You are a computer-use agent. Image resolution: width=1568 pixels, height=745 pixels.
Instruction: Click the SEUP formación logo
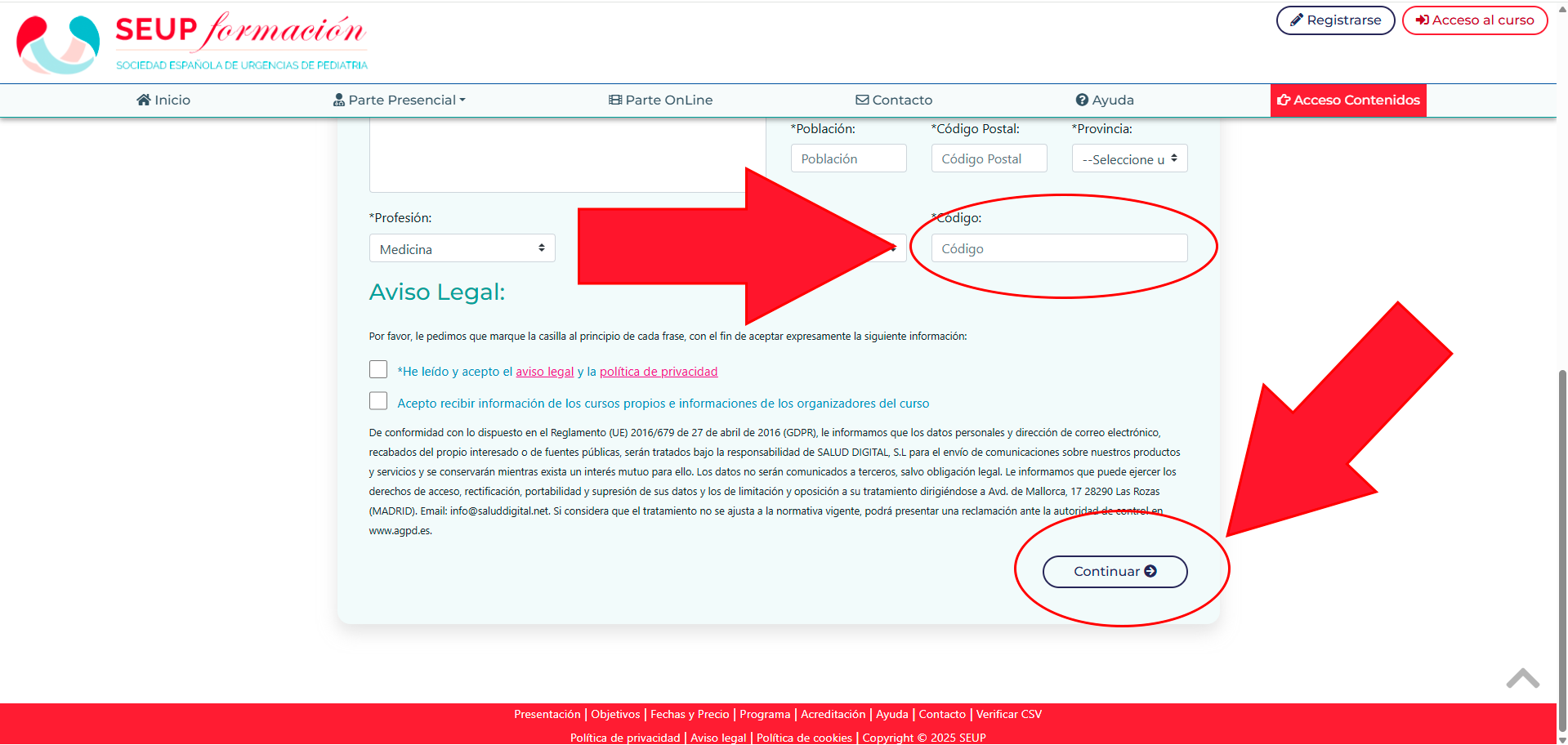193,42
